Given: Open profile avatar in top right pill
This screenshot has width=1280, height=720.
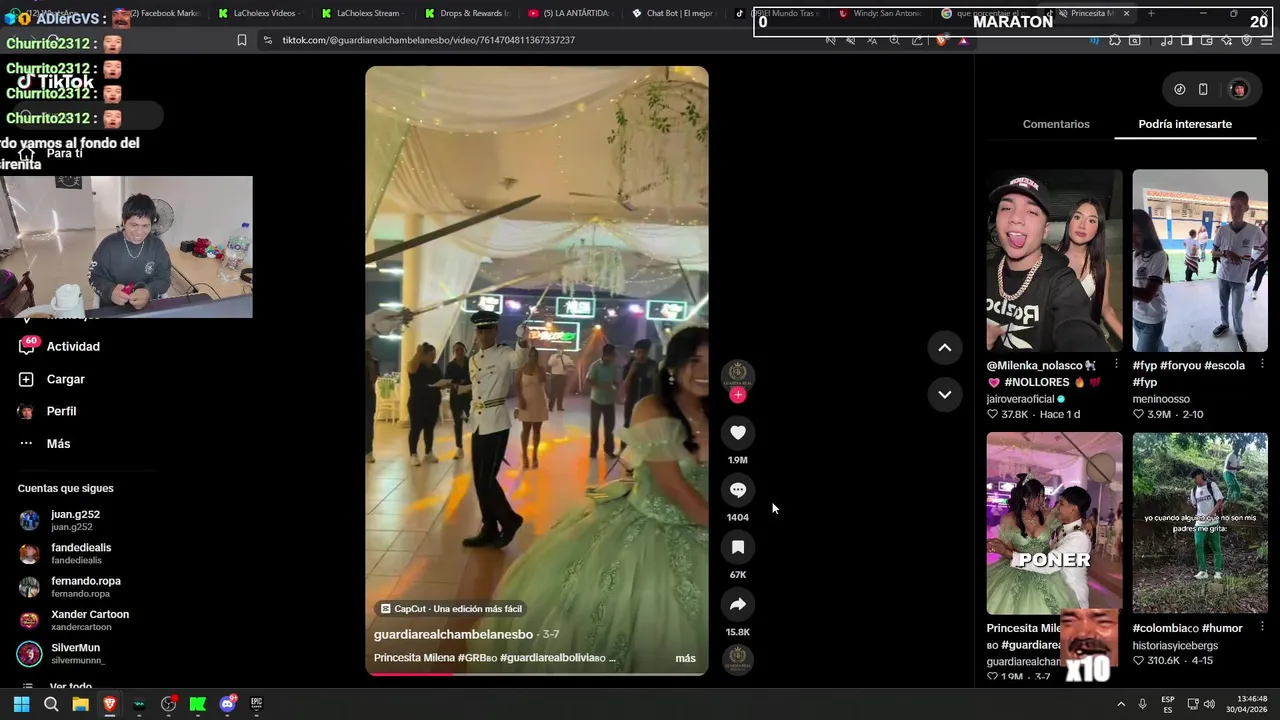Looking at the screenshot, I should [1238, 89].
